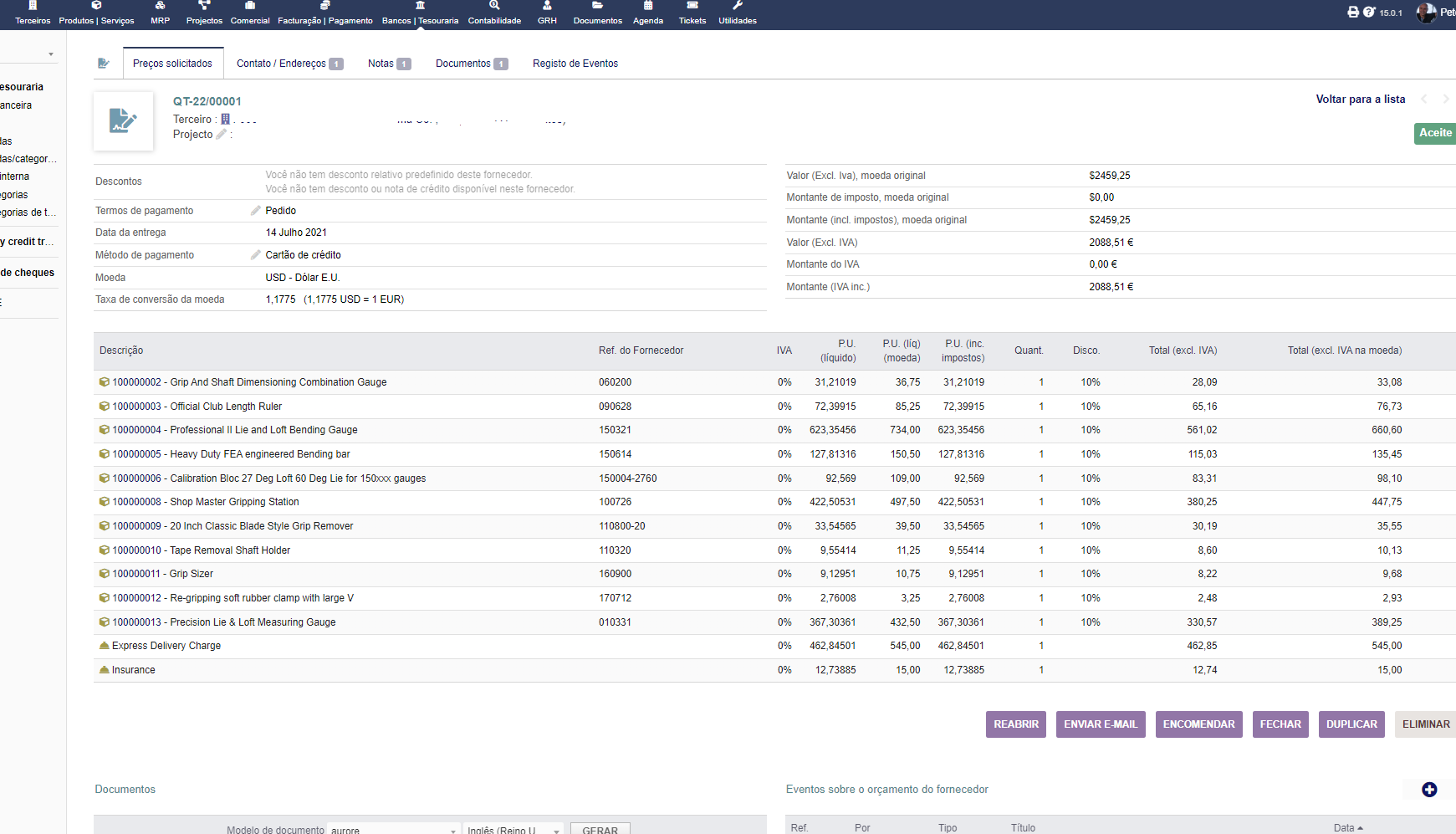This screenshot has height=834, width=1456.
Task: Click the user avatar photo
Action: 1425,13
